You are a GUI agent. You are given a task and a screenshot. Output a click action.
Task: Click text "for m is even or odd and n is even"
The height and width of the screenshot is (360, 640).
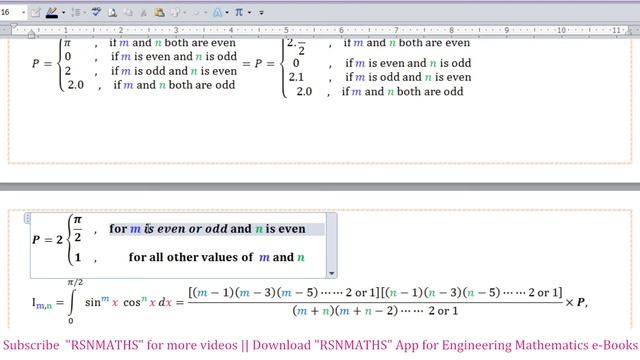[x=207, y=229]
